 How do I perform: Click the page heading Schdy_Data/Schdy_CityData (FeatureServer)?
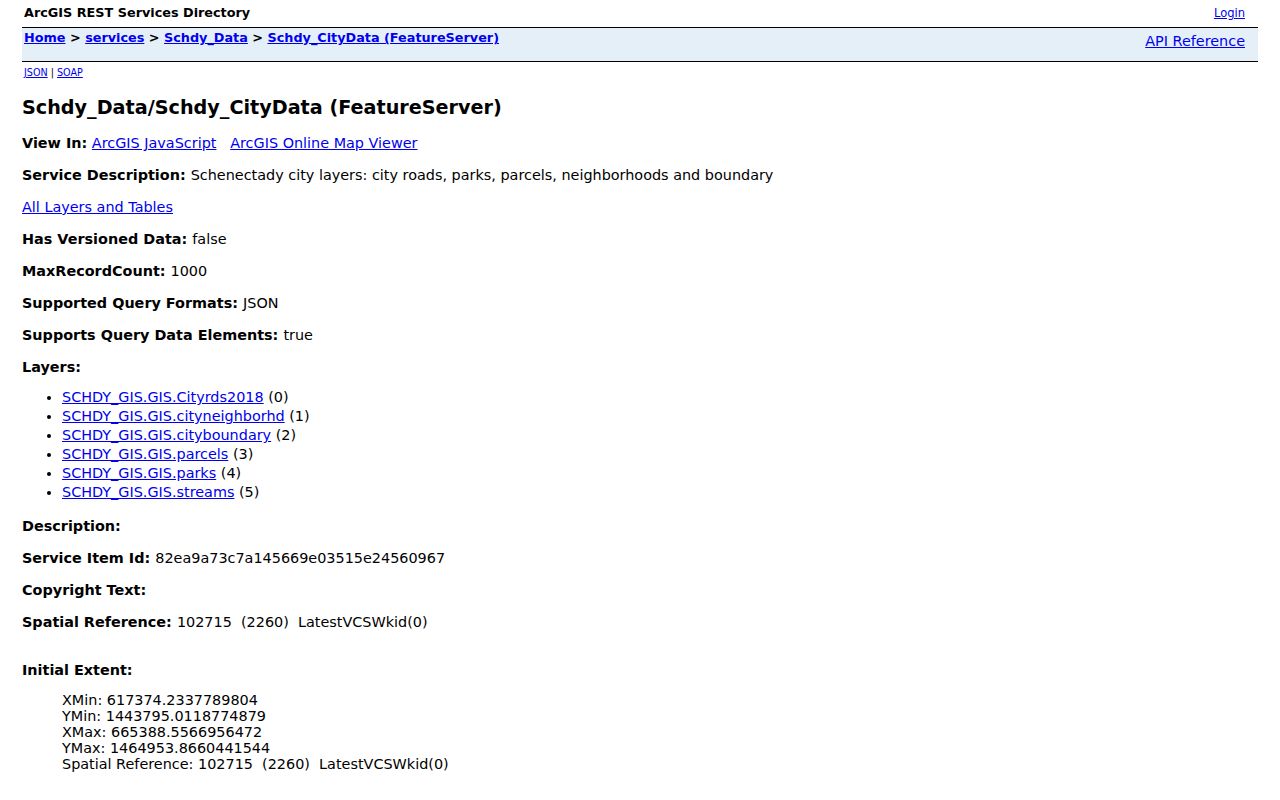click(x=262, y=107)
